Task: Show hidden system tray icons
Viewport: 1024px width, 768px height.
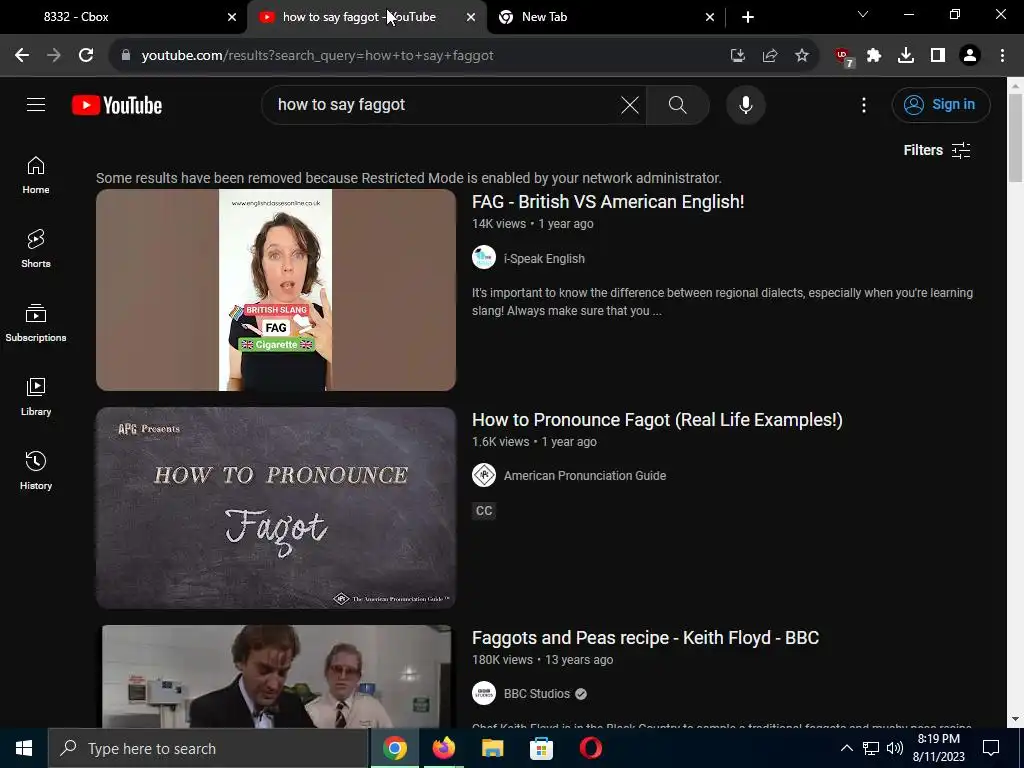Action: 846,748
